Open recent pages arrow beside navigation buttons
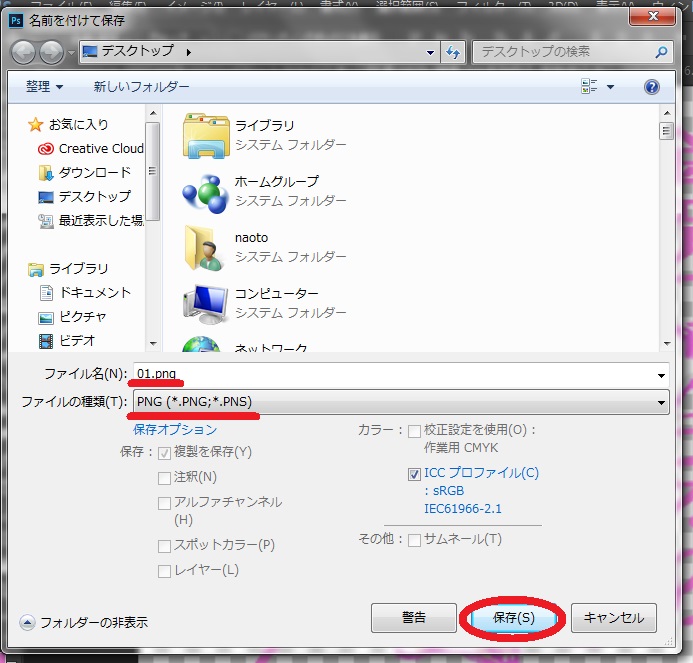693x663 pixels. pyautogui.click(x=71, y=53)
